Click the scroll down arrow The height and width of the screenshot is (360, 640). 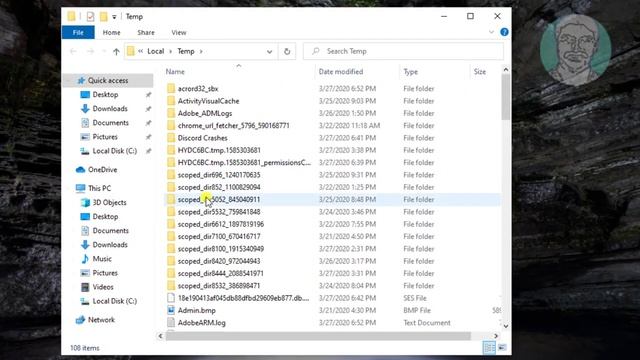click(x=506, y=326)
